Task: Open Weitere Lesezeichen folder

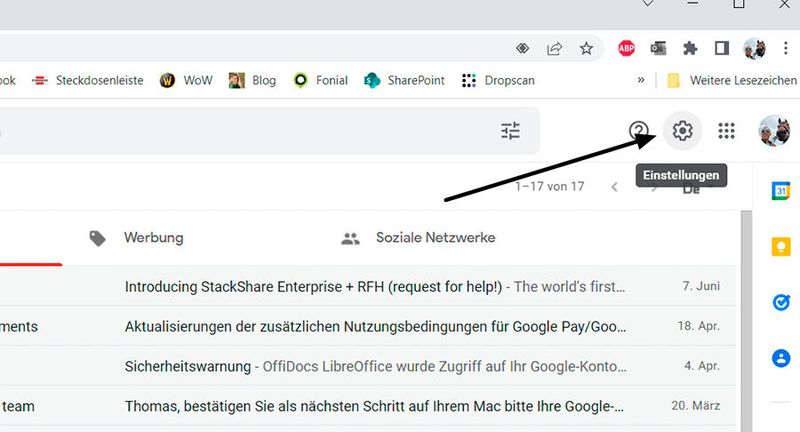Action: tap(732, 80)
